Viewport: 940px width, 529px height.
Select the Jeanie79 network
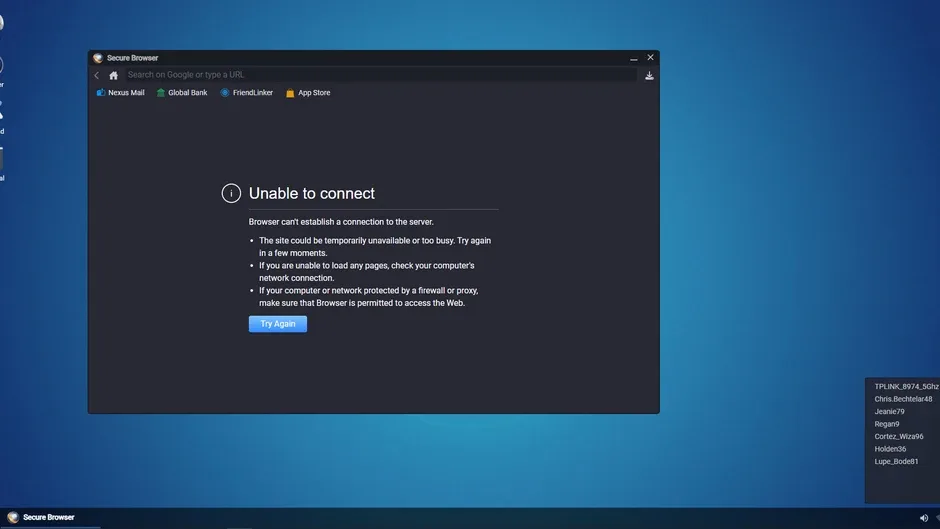tap(889, 411)
